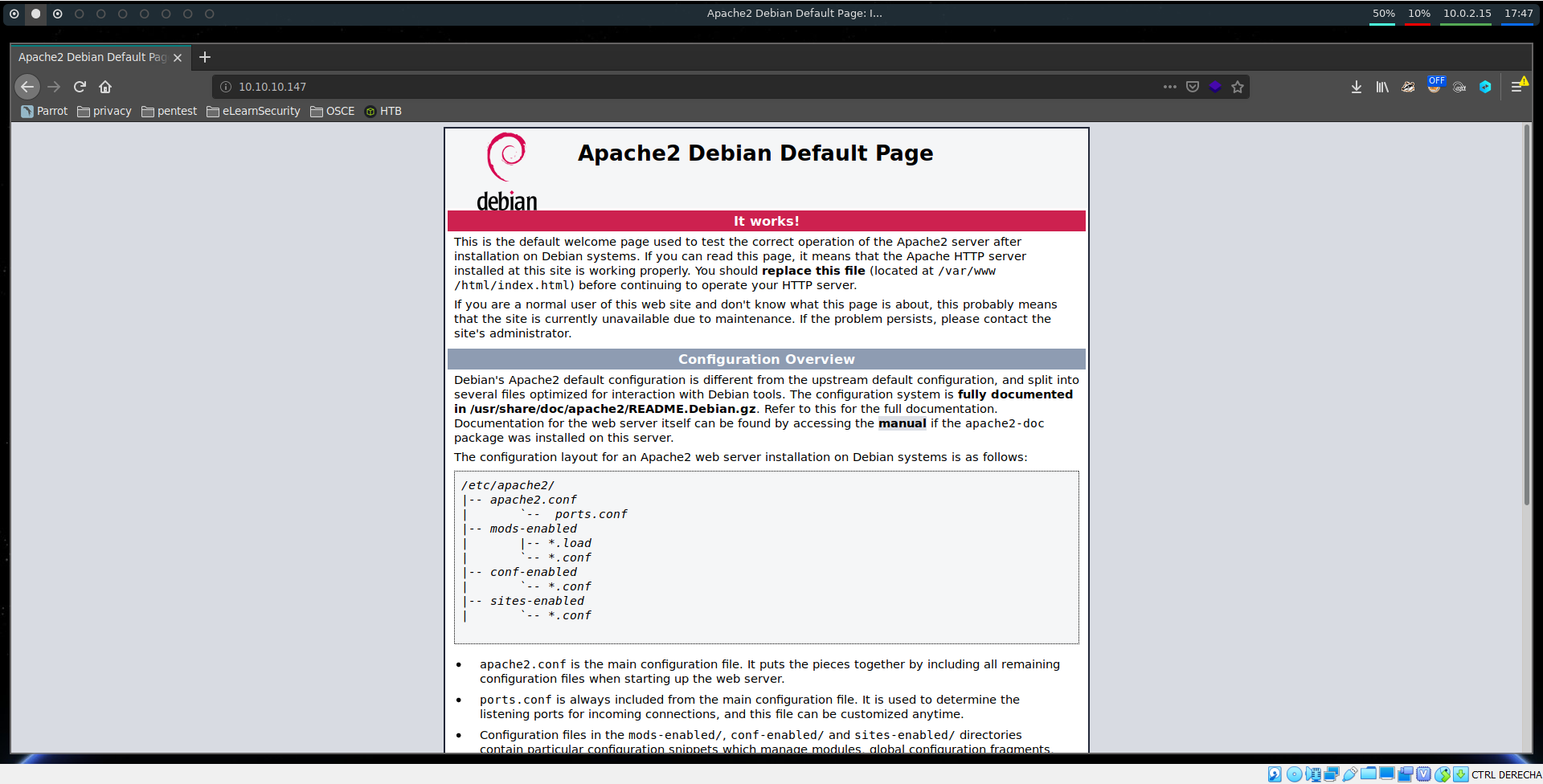Click ports.conf in the config tree
This screenshot has width=1543, height=784.
[591, 514]
